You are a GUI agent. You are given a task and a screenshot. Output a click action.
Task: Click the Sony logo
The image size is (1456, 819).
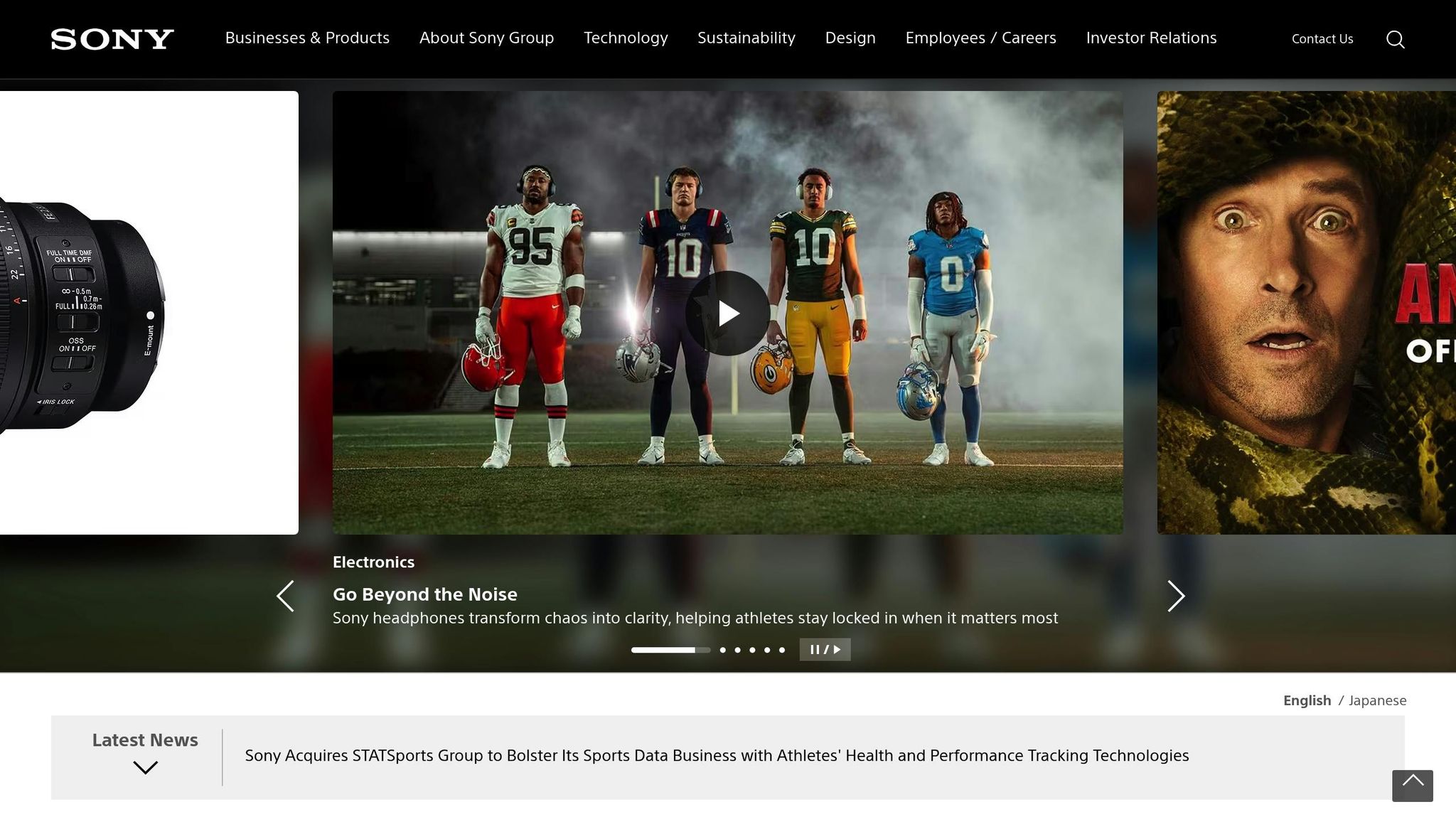112,39
